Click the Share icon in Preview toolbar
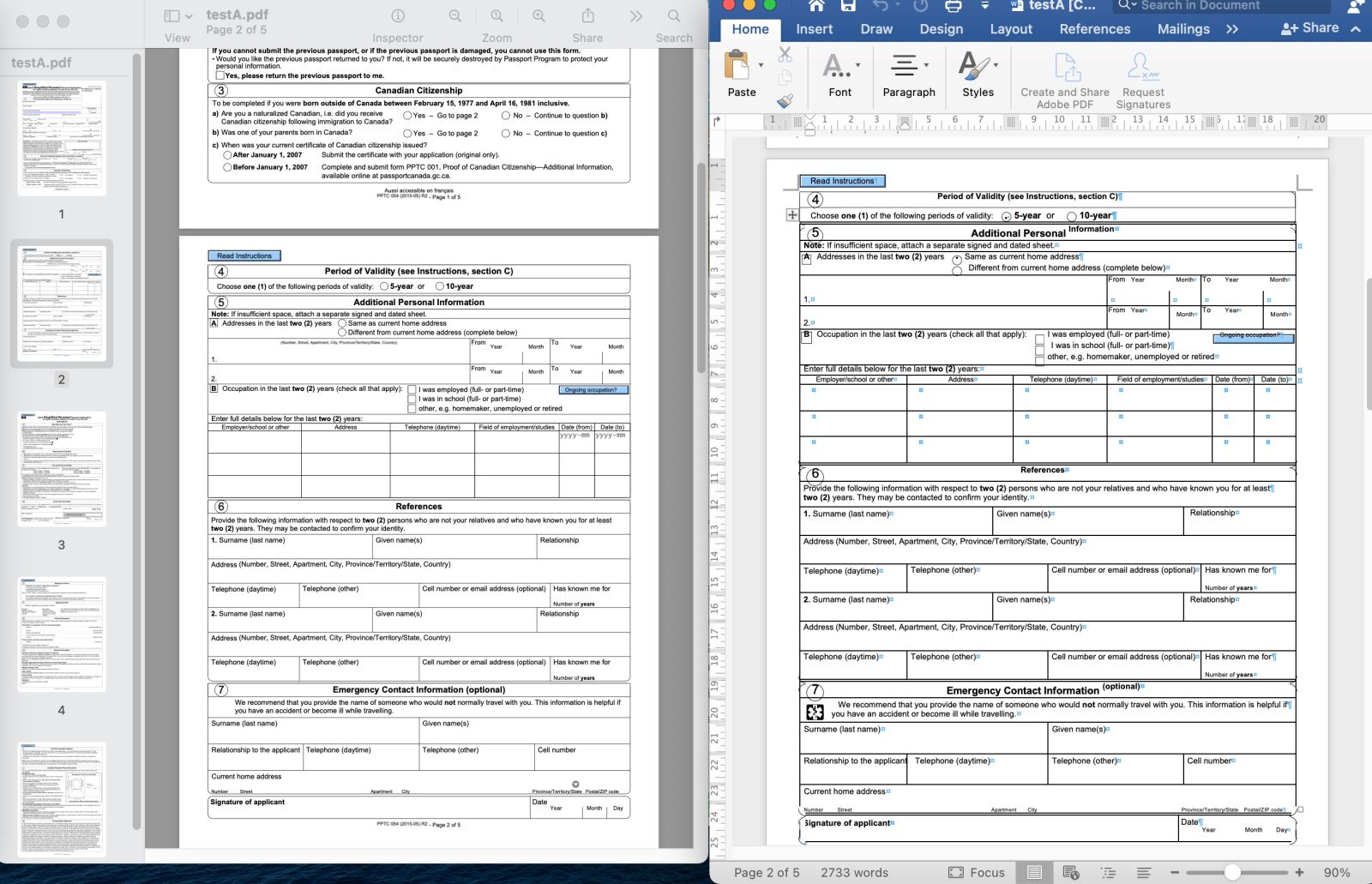Viewport: 1372px width, 884px height. point(587,16)
